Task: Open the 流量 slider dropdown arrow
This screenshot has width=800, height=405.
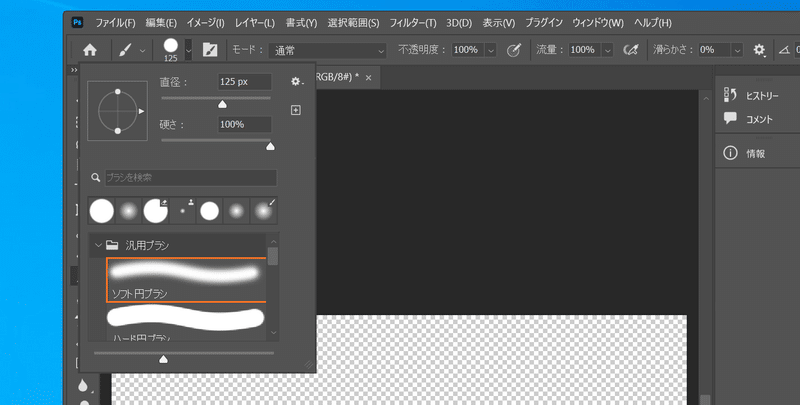Action: (607, 50)
